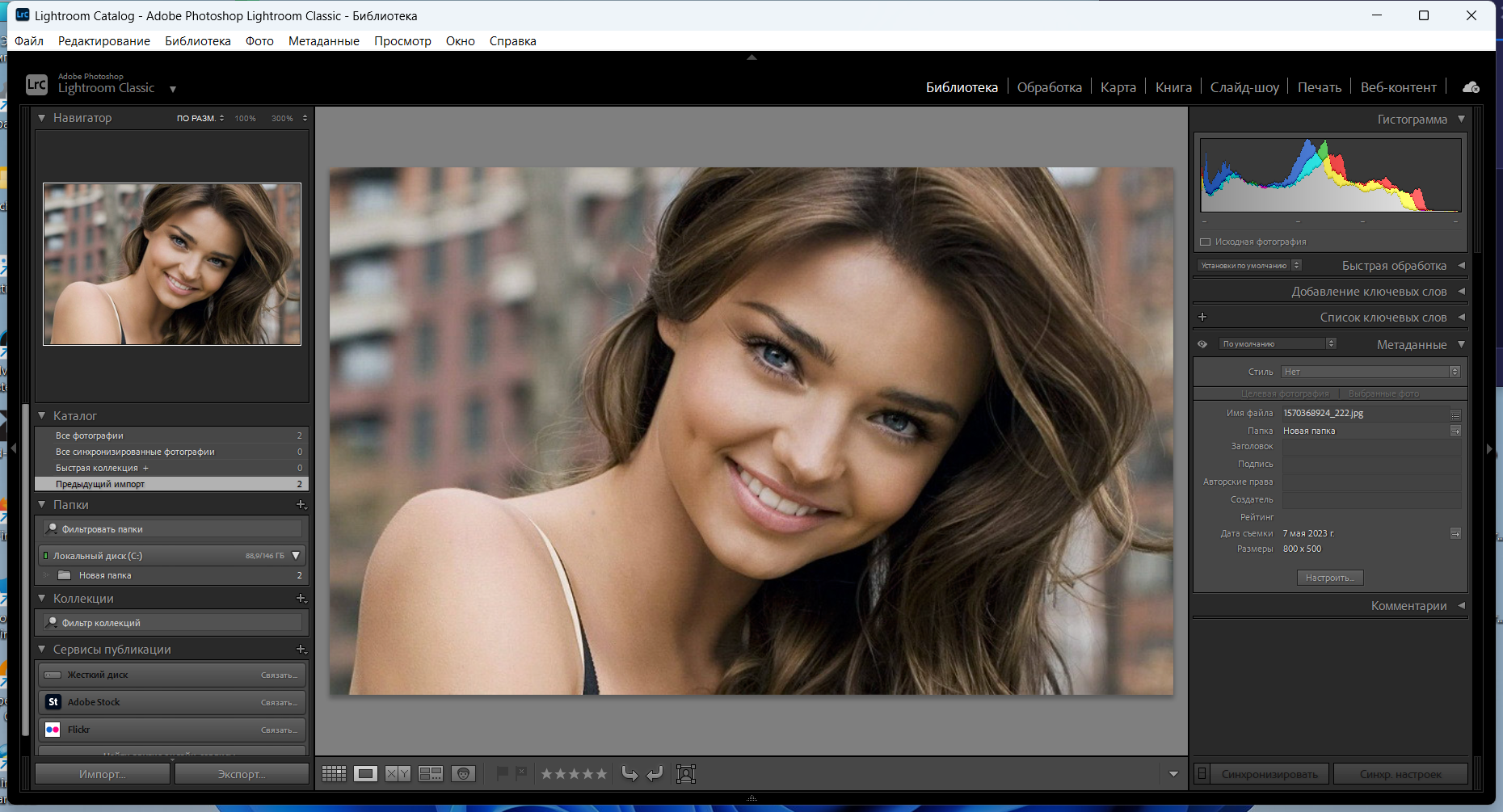1503x812 pixels.
Task: Enable the Исходная фотография checkbox
Action: 1206,242
